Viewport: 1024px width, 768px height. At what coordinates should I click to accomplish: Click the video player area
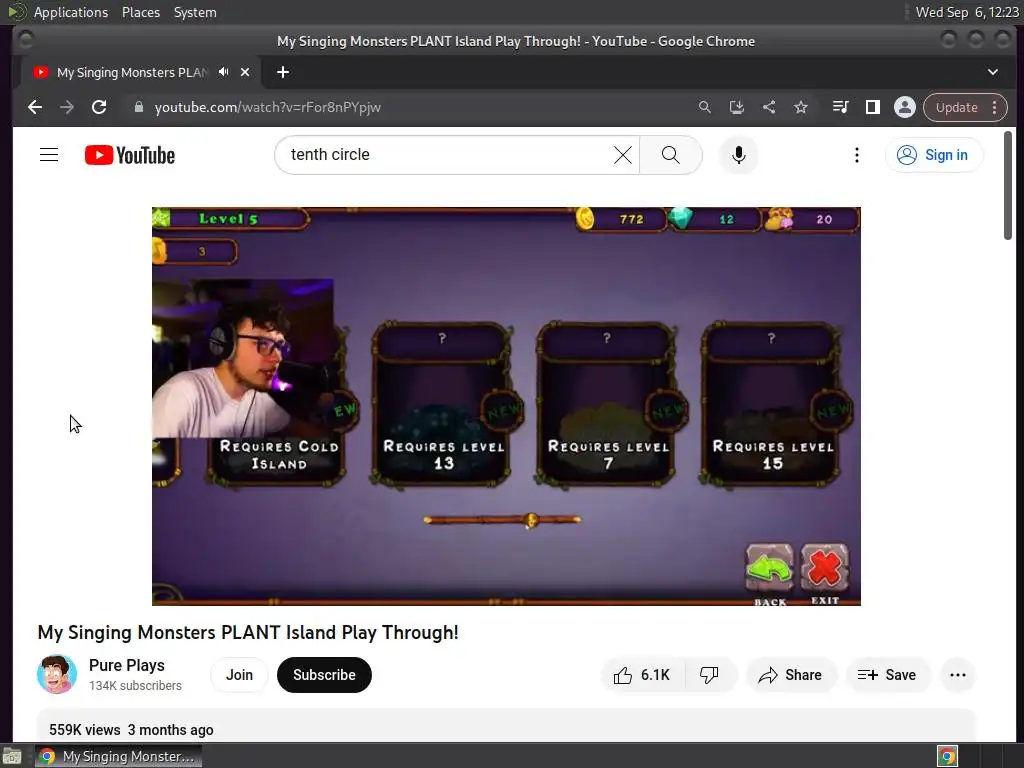506,406
